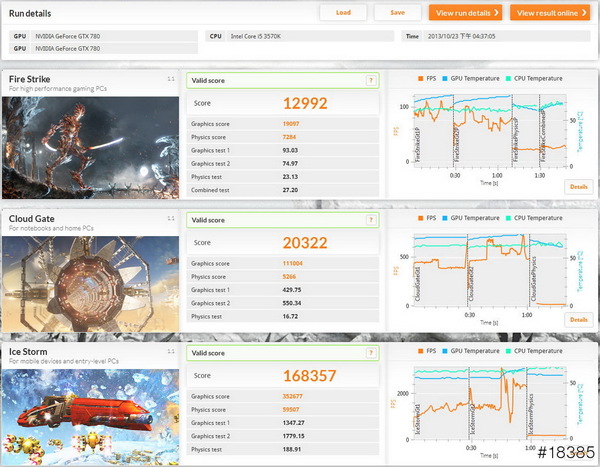The height and width of the screenshot is (467, 600).
Task: Open the help icon in Cloud Gate's Valid score bar
Action: [370, 219]
